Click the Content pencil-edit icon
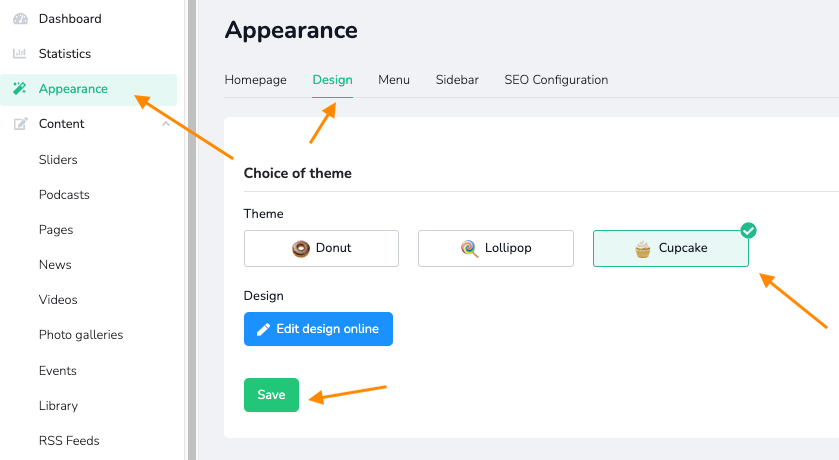This screenshot has width=839, height=460. [x=20, y=124]
